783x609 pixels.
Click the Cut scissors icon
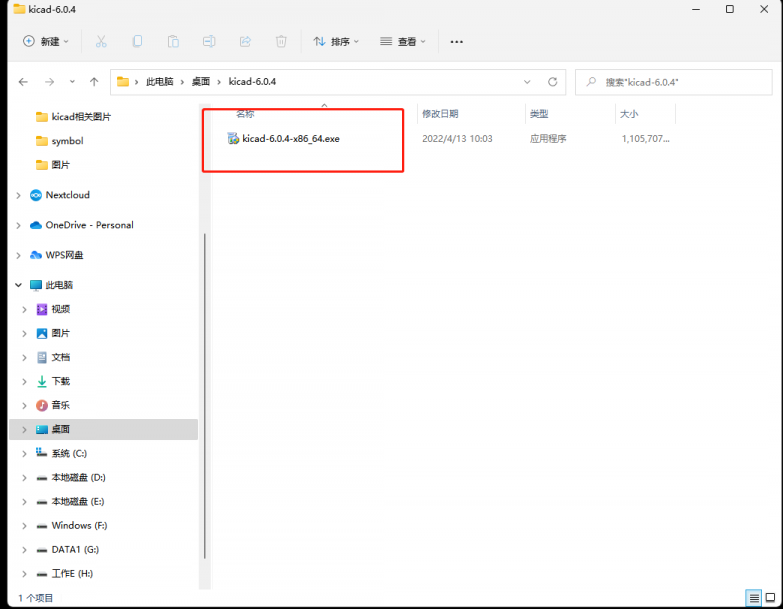pos(101,41)
